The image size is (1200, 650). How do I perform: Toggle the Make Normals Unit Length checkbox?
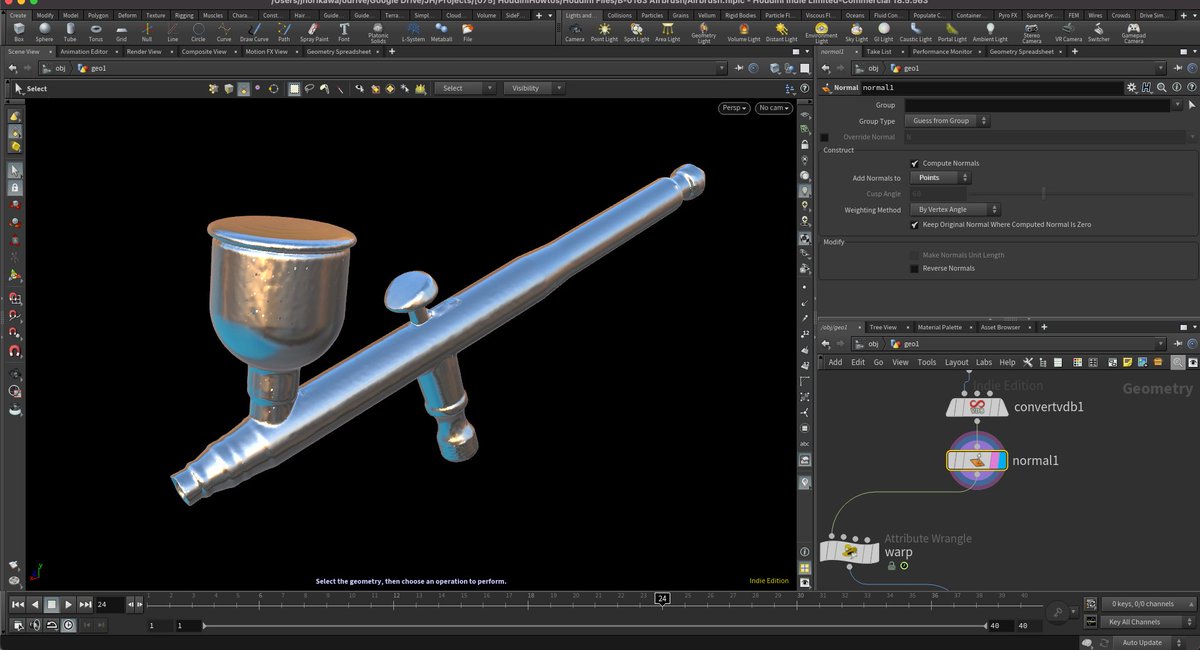pos(915,255)
